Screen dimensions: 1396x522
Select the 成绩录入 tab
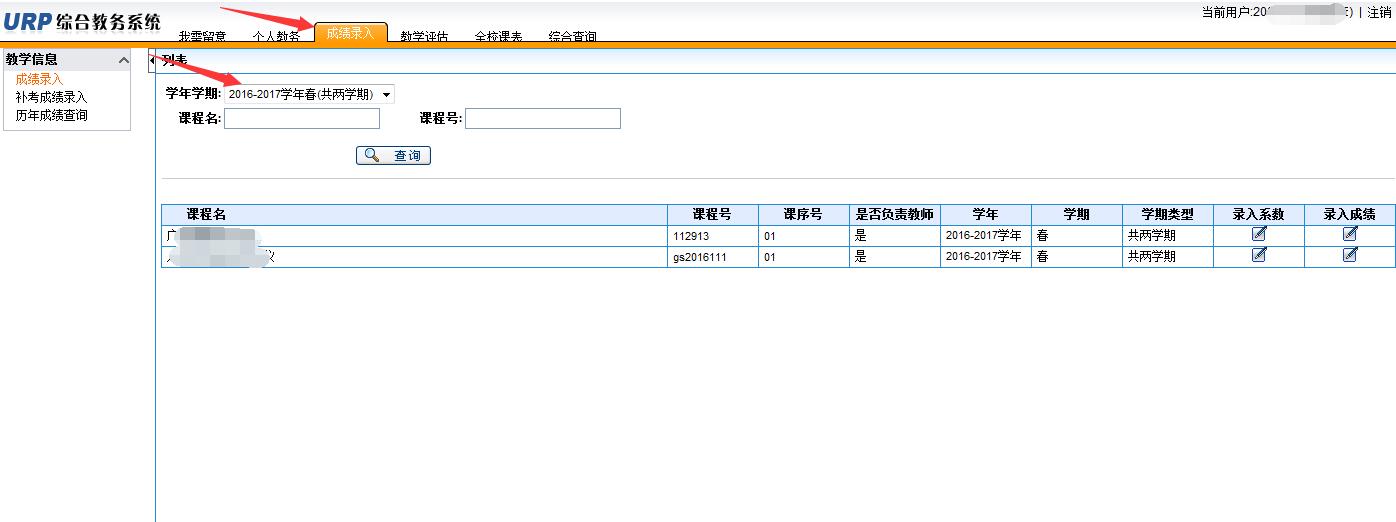[x=350, y=33]
